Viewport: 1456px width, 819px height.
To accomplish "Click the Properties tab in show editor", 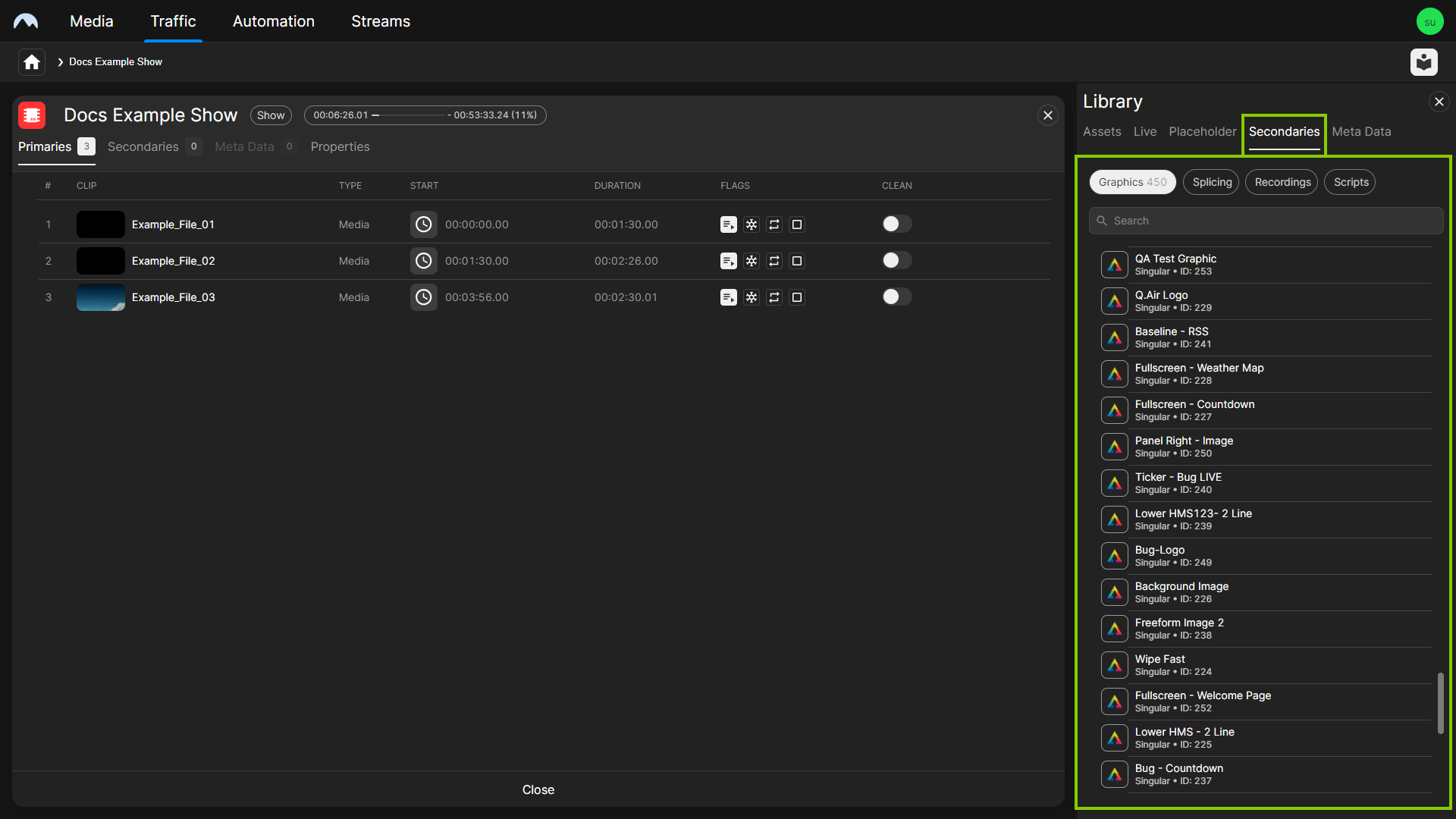I will 340,146.
